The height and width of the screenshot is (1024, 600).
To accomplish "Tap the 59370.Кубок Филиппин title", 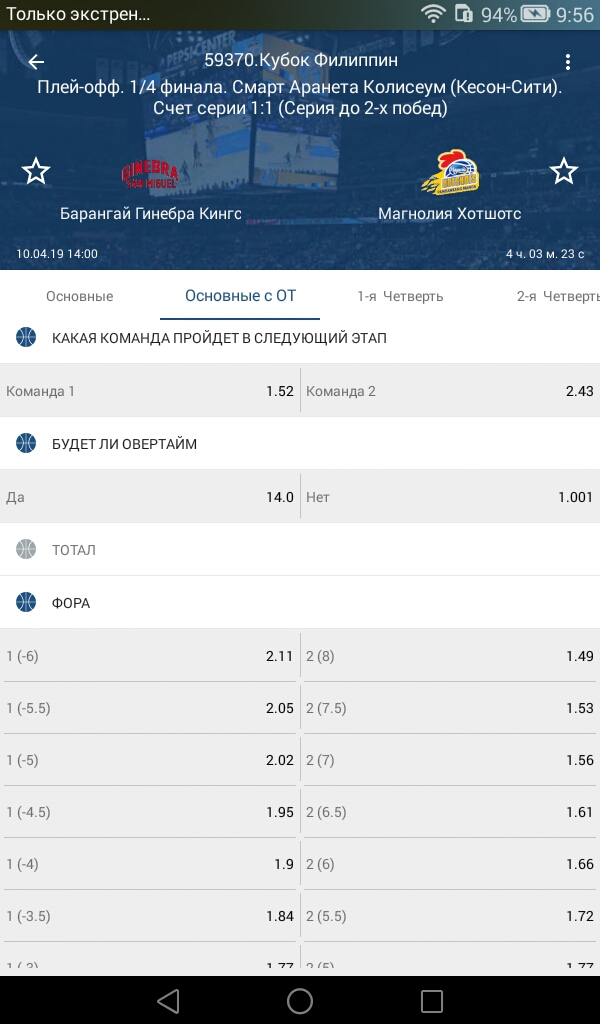I will (x=301, y=60).
